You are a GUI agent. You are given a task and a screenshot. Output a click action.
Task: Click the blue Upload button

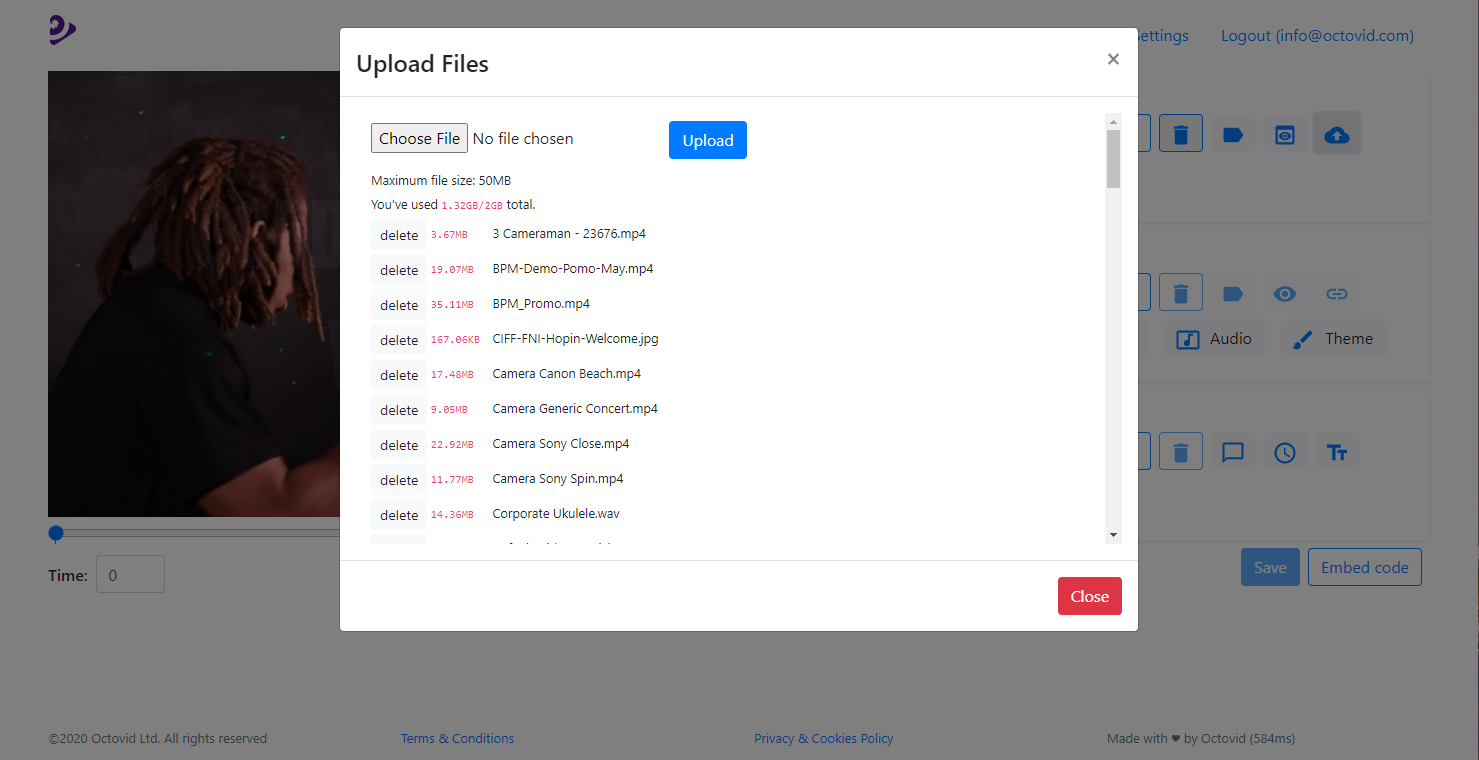708,140
